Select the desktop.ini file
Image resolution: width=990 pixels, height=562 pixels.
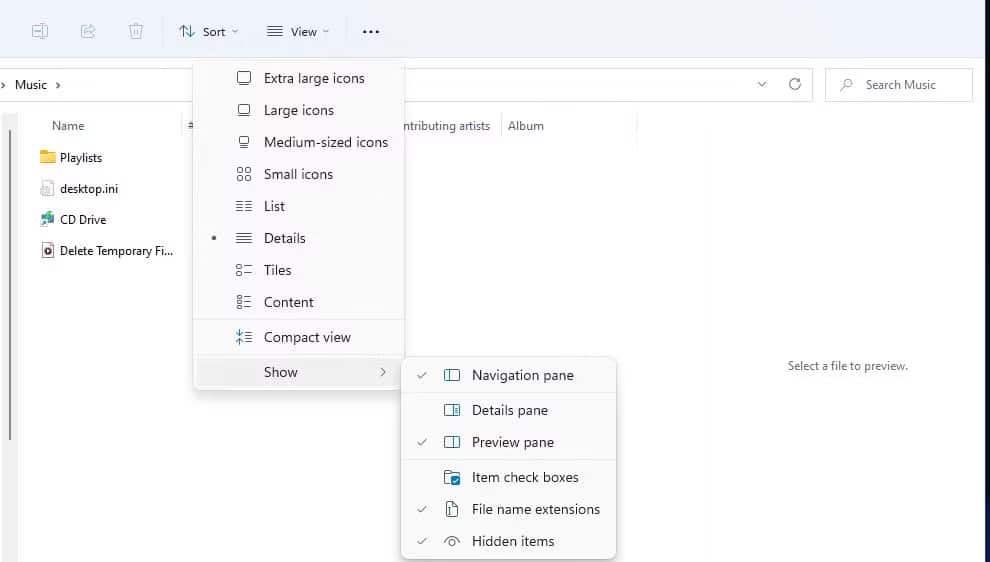point(89,189)
